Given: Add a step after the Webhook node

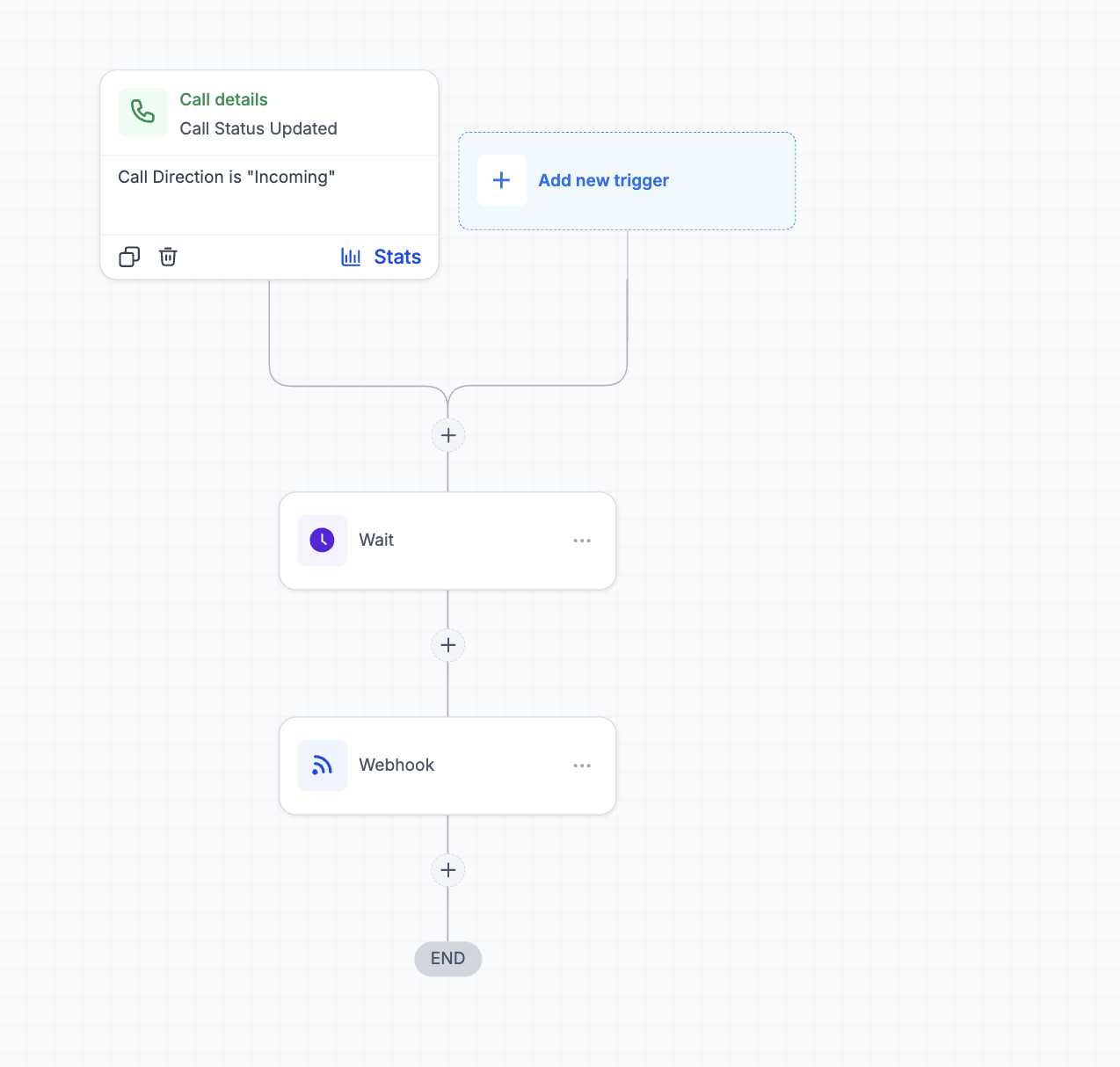Looking at the screenshot, I should pos(448,870).
